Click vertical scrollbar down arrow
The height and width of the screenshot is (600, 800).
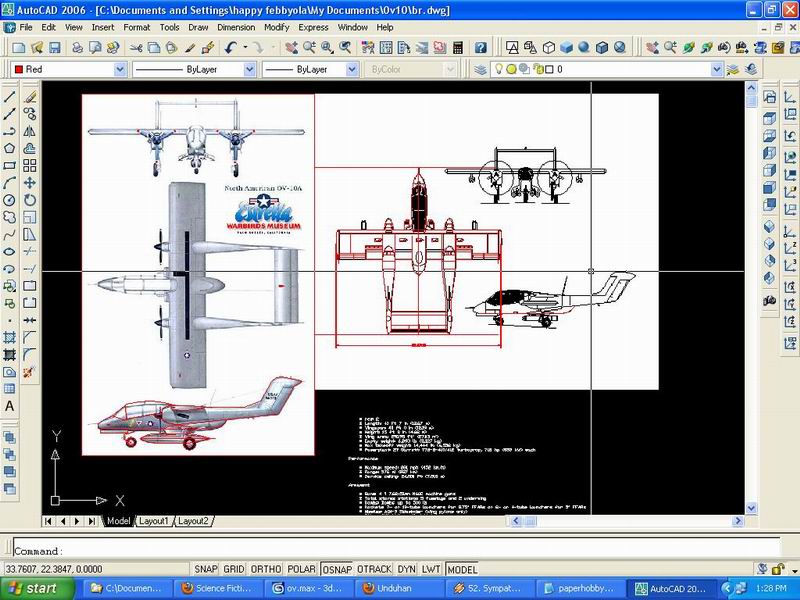pyautogui.click(x=751, y=508)
